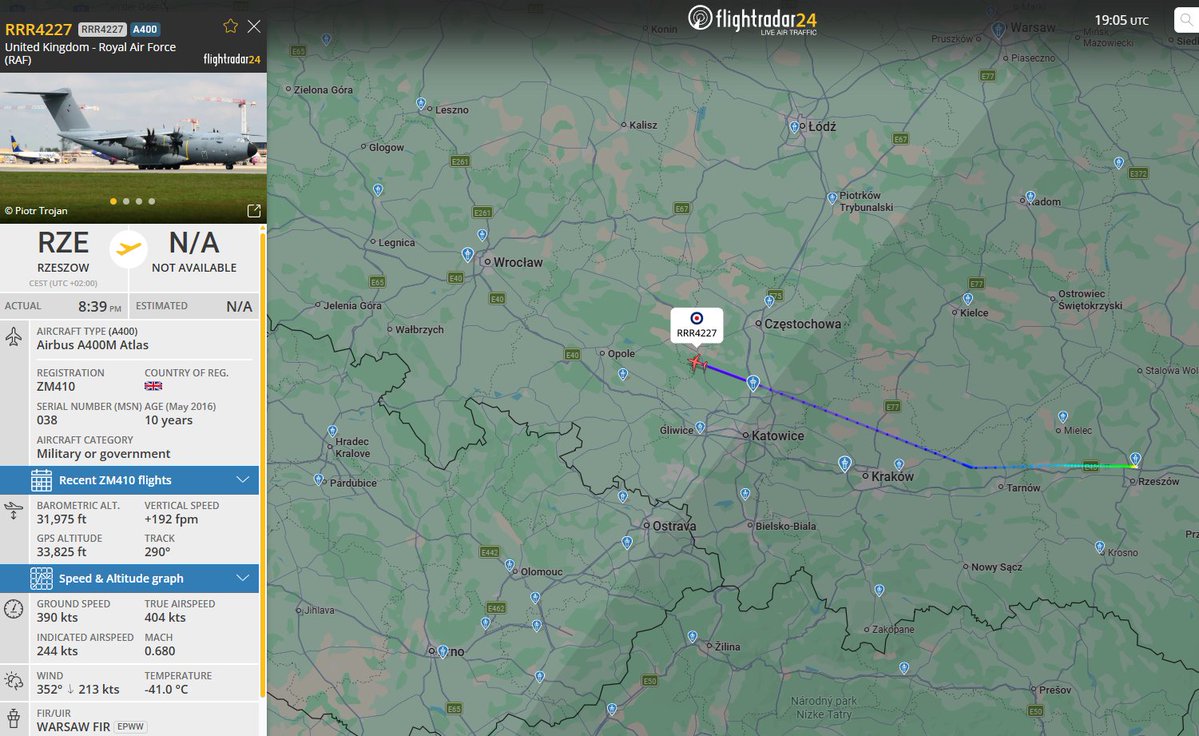Click actual departure time 8:39 PM
This screenshot has width=1199, height=736.
[99, 306]
